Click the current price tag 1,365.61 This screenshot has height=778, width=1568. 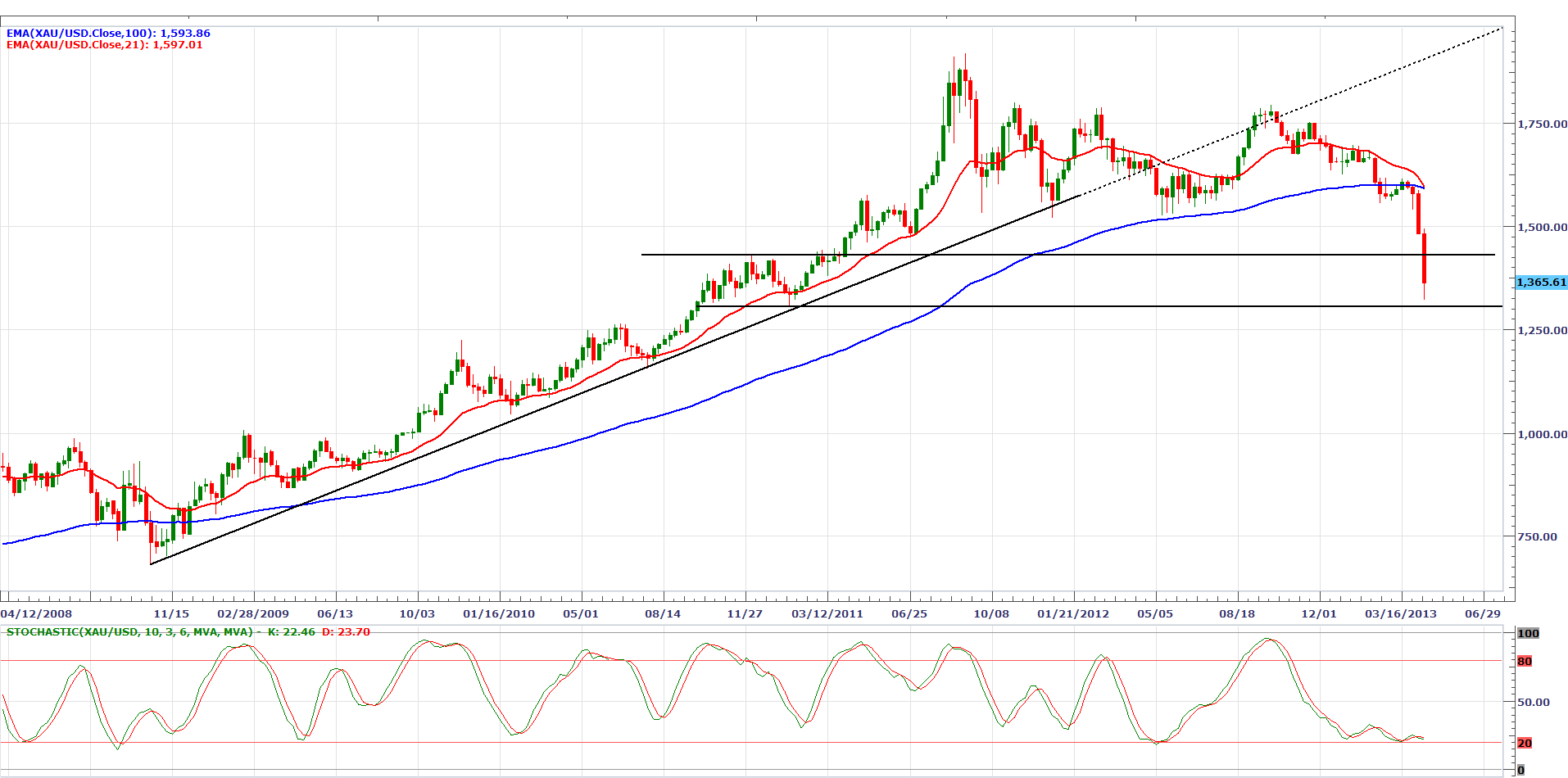click(x=1541, y=283)
